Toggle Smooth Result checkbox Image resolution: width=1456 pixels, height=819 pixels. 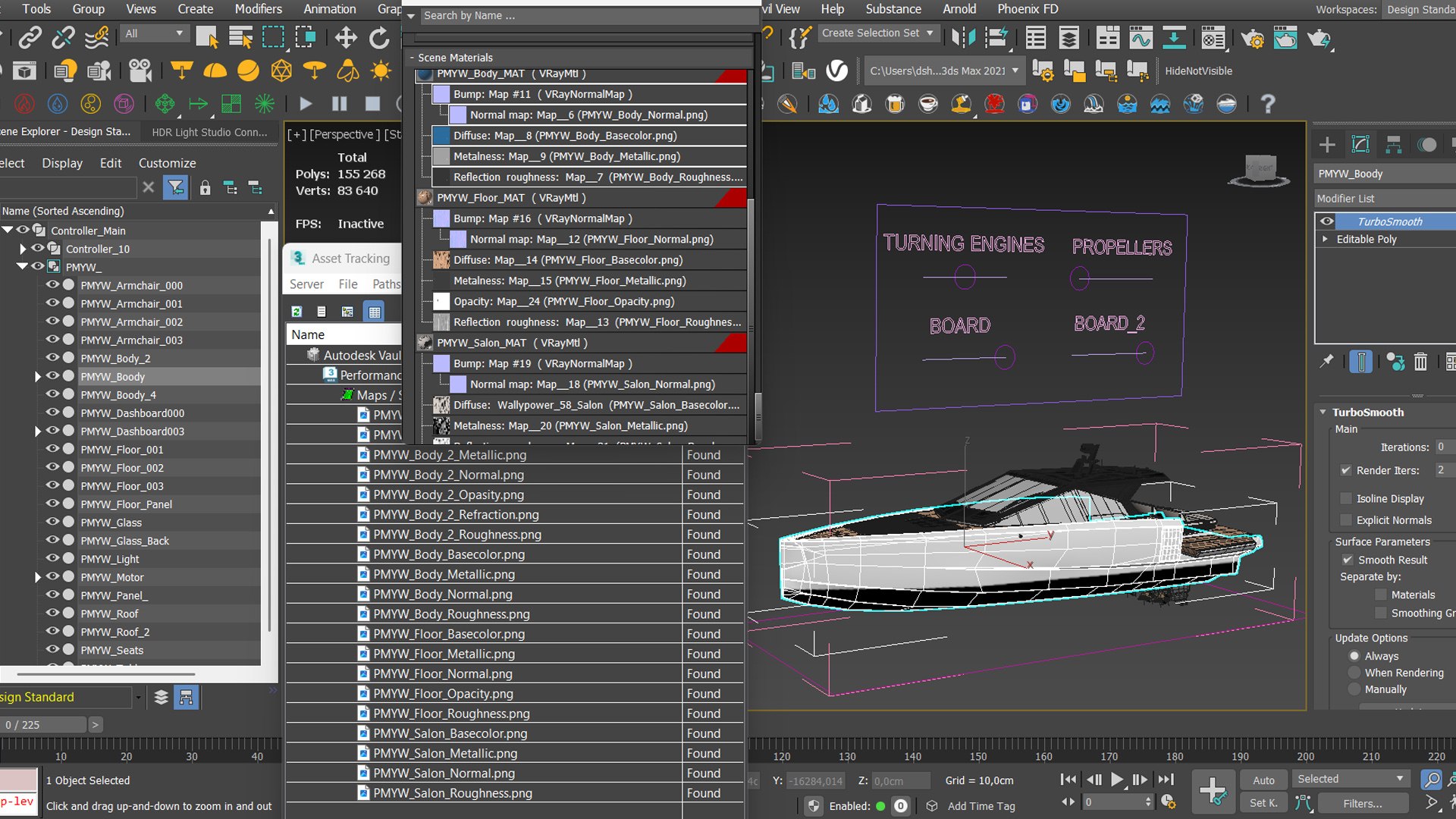pos(1348,560)
